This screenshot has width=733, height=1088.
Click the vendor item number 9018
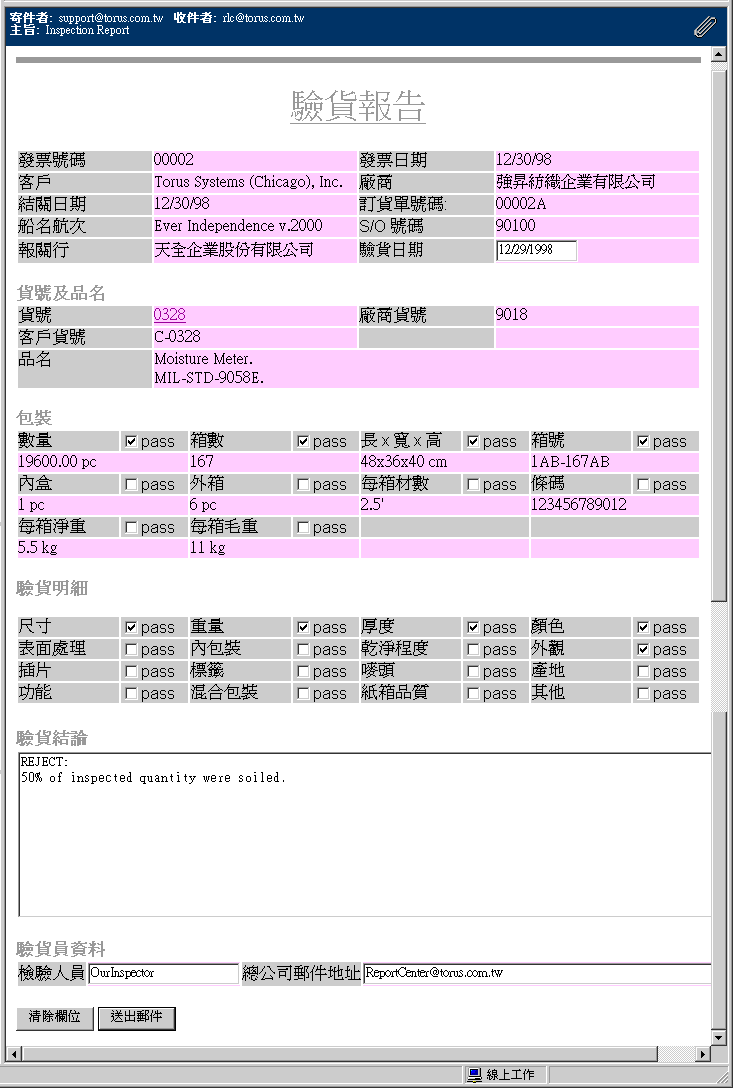512,315
